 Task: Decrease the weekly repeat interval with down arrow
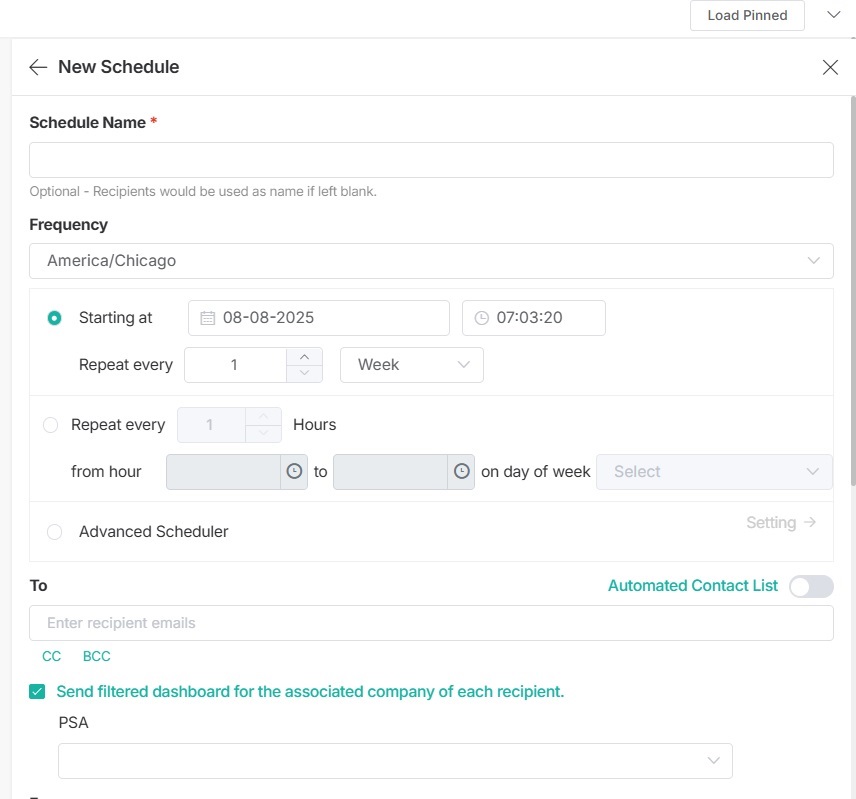click(x=305, y=373)
